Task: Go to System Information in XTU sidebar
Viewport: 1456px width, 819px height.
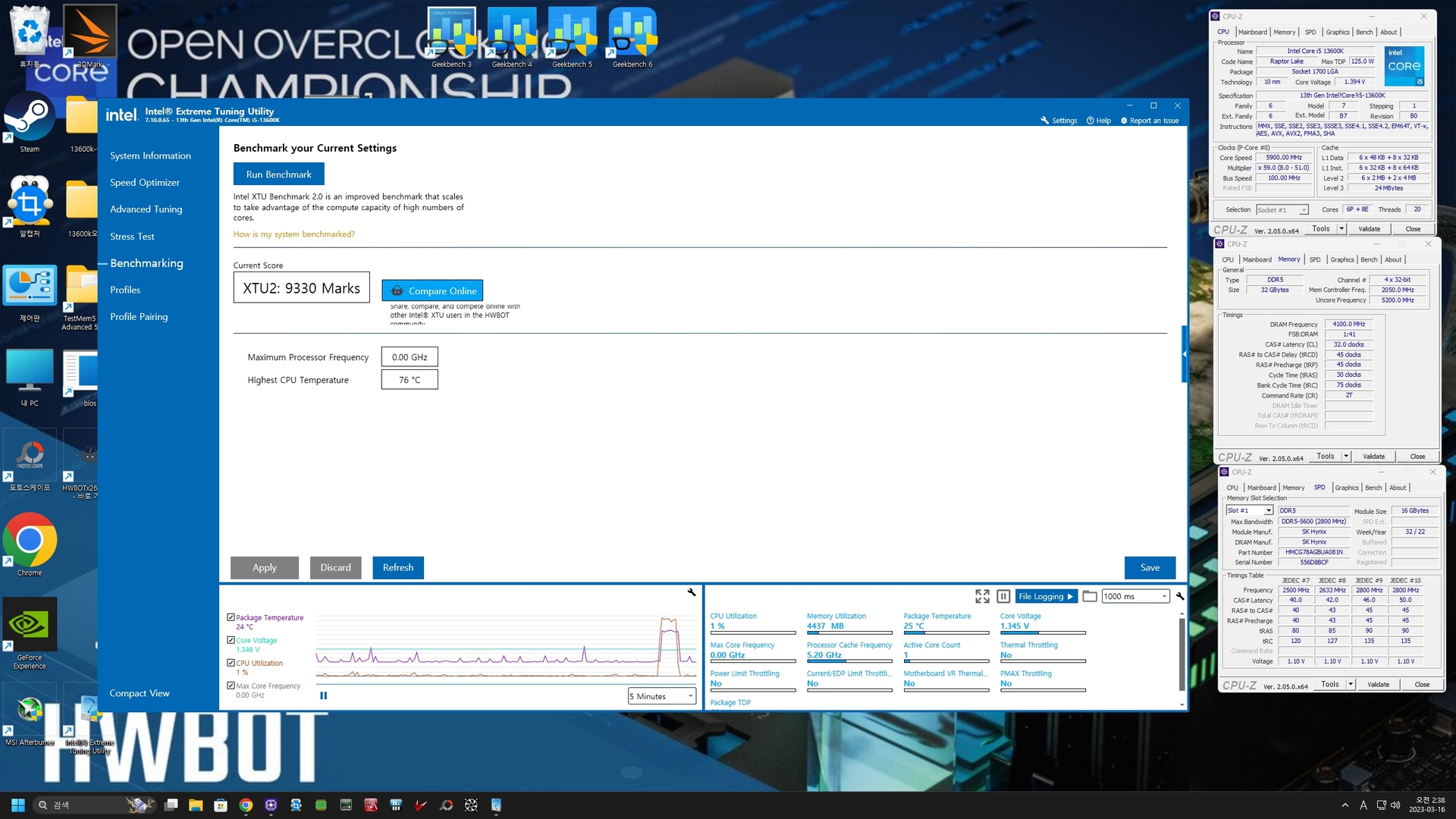Action: 150,156
